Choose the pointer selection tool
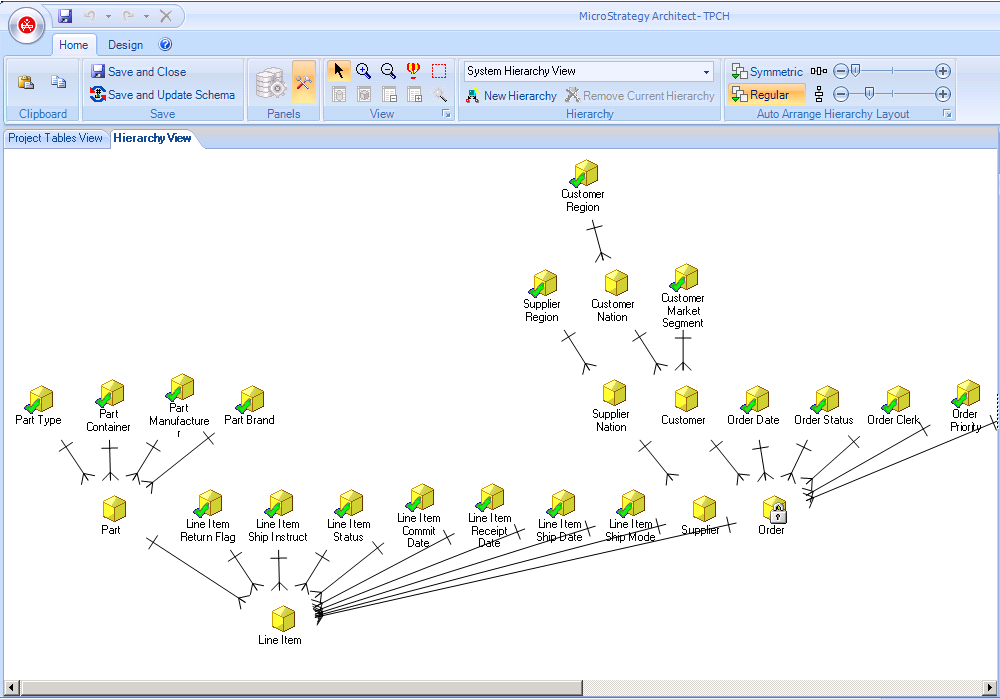This screenshot has height=699, width=1000. pyautogui.click(x=338, y=71)
